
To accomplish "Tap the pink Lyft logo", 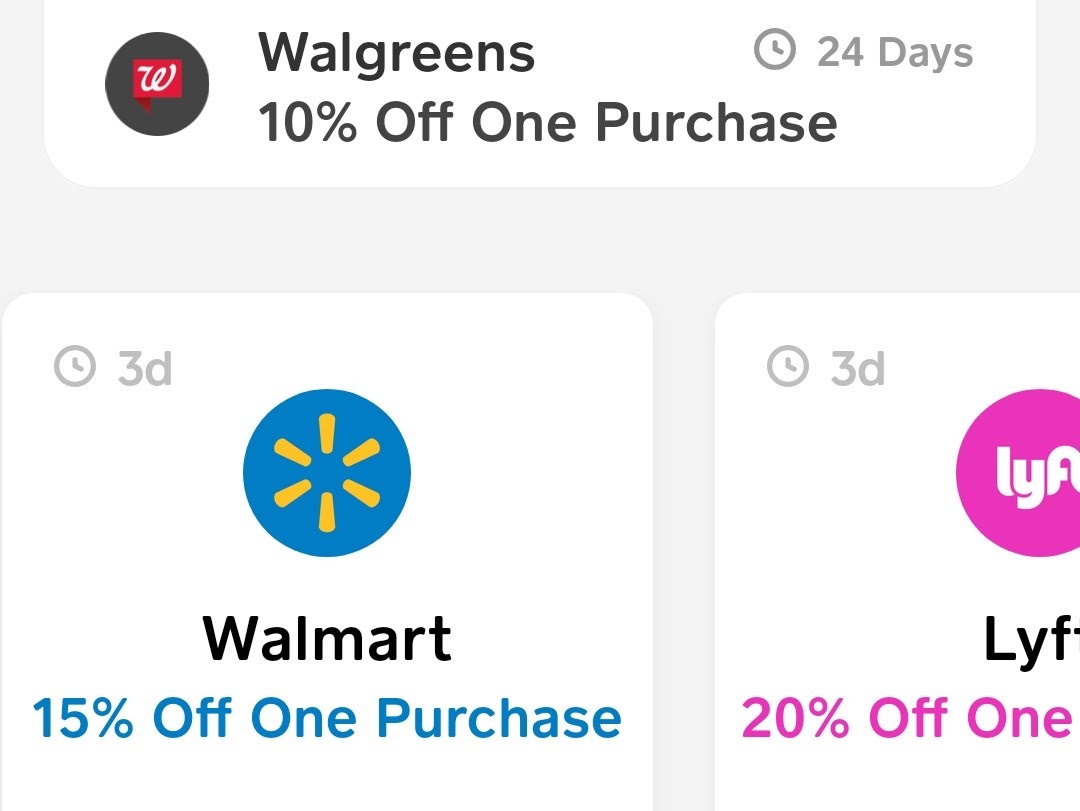I will click(1018, 473).
